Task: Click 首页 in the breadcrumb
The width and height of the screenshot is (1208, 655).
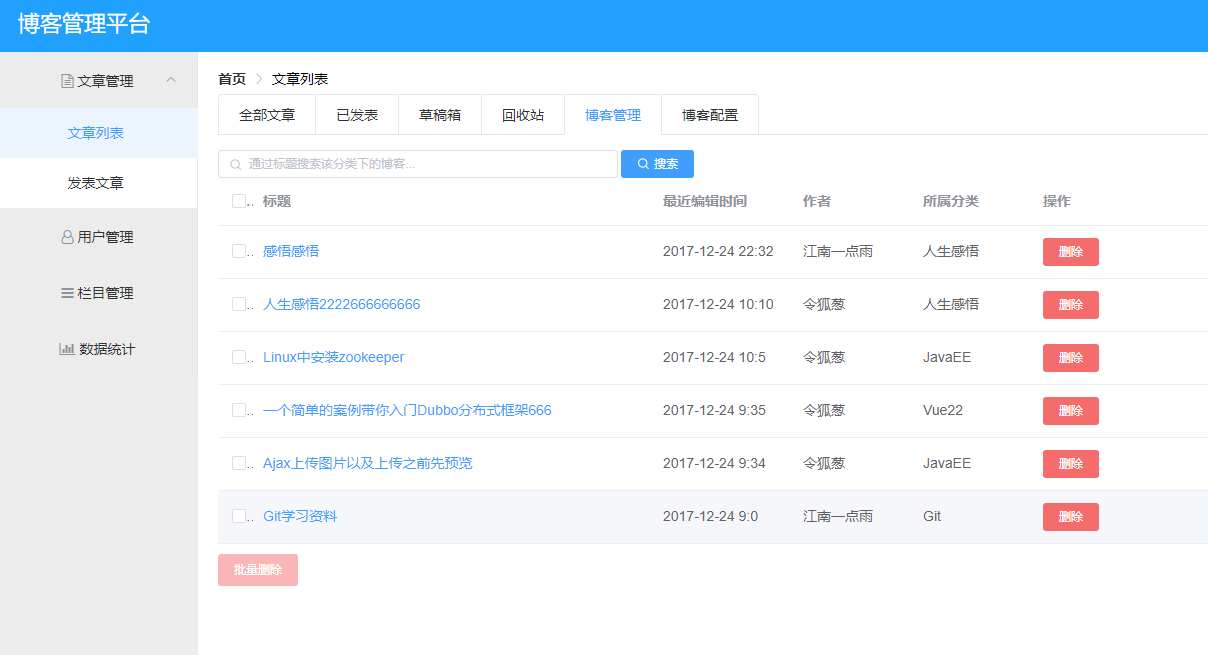Action: (x=232, y=79)
